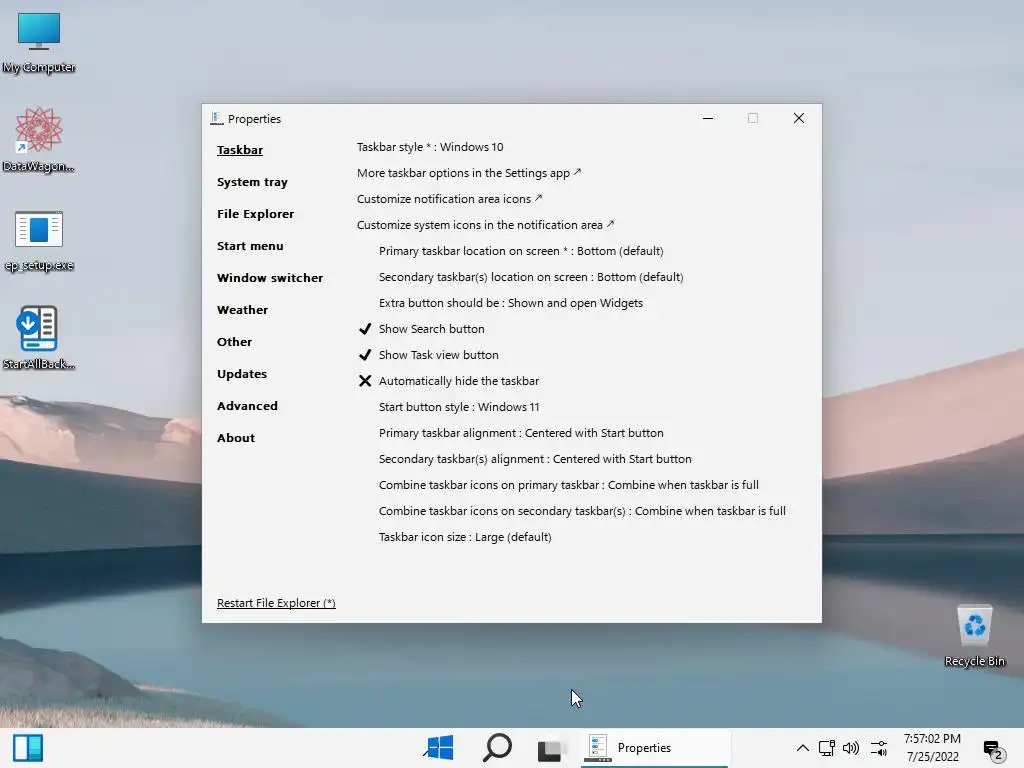Select ep_setup.exe on the desktop
The height and width of the screenshot is (768, 1024).
coord(39,240)
